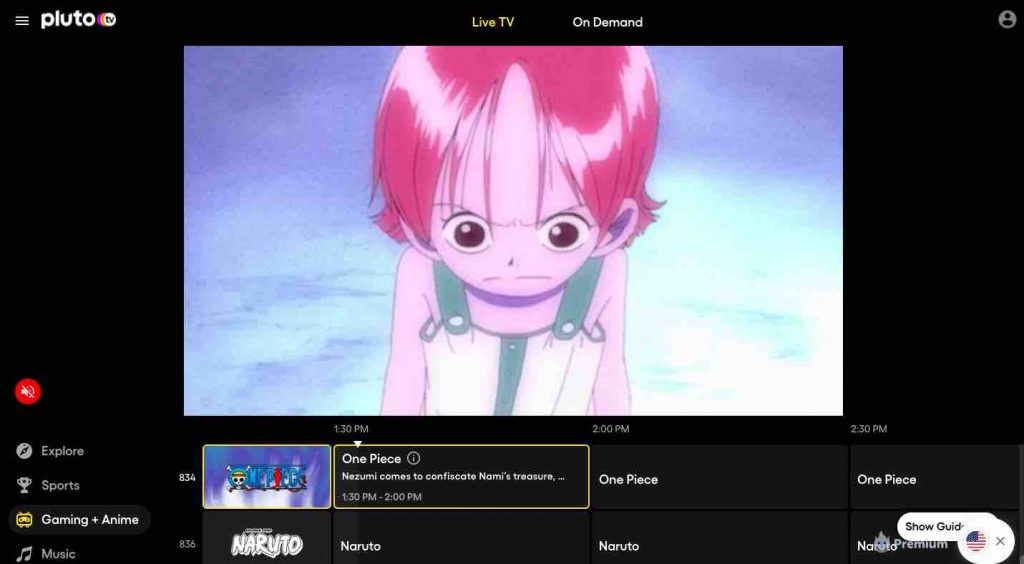Switch to On Demand tab
1024x564 pixels.
(x=607, y=22)
